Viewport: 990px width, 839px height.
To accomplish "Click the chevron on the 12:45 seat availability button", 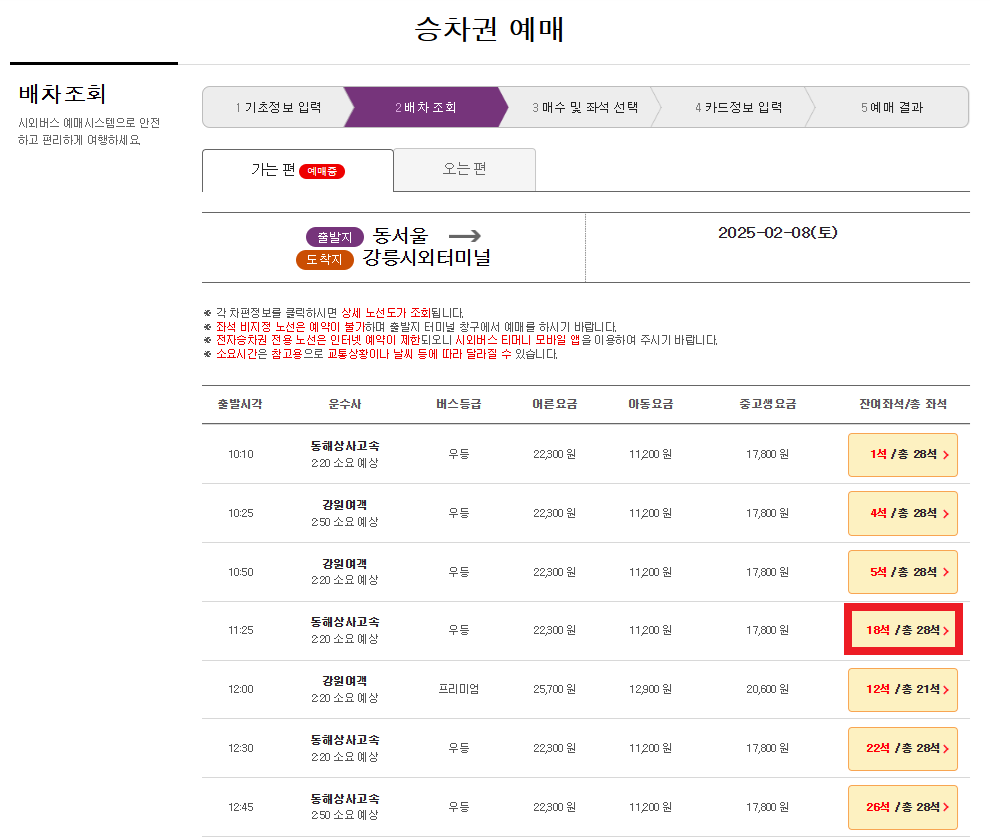I will 944,807.
